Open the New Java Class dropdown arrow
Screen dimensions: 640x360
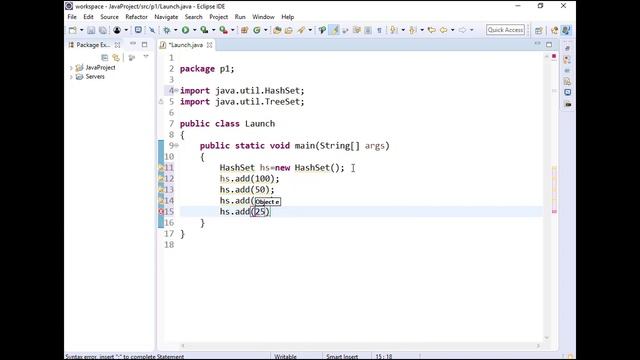click(265, 30)
